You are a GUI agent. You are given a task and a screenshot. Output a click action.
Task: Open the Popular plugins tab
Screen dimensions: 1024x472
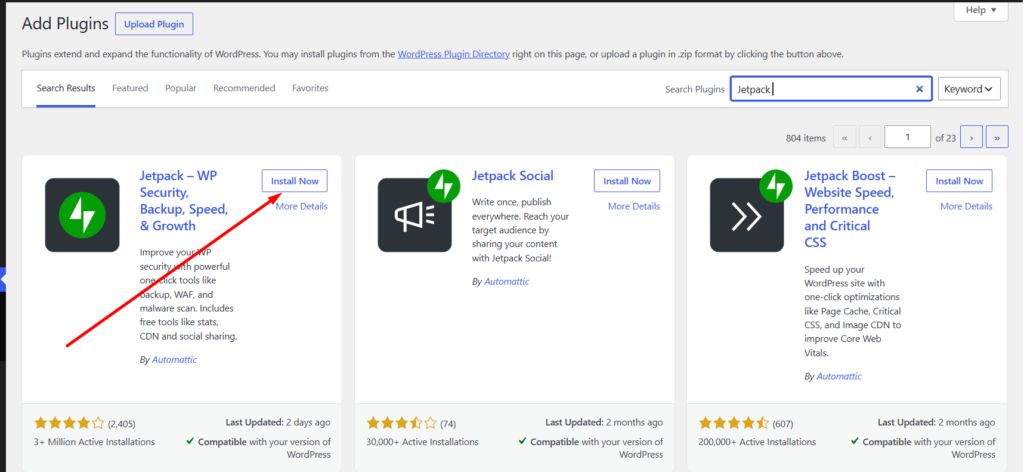click(x=181, y=88)
